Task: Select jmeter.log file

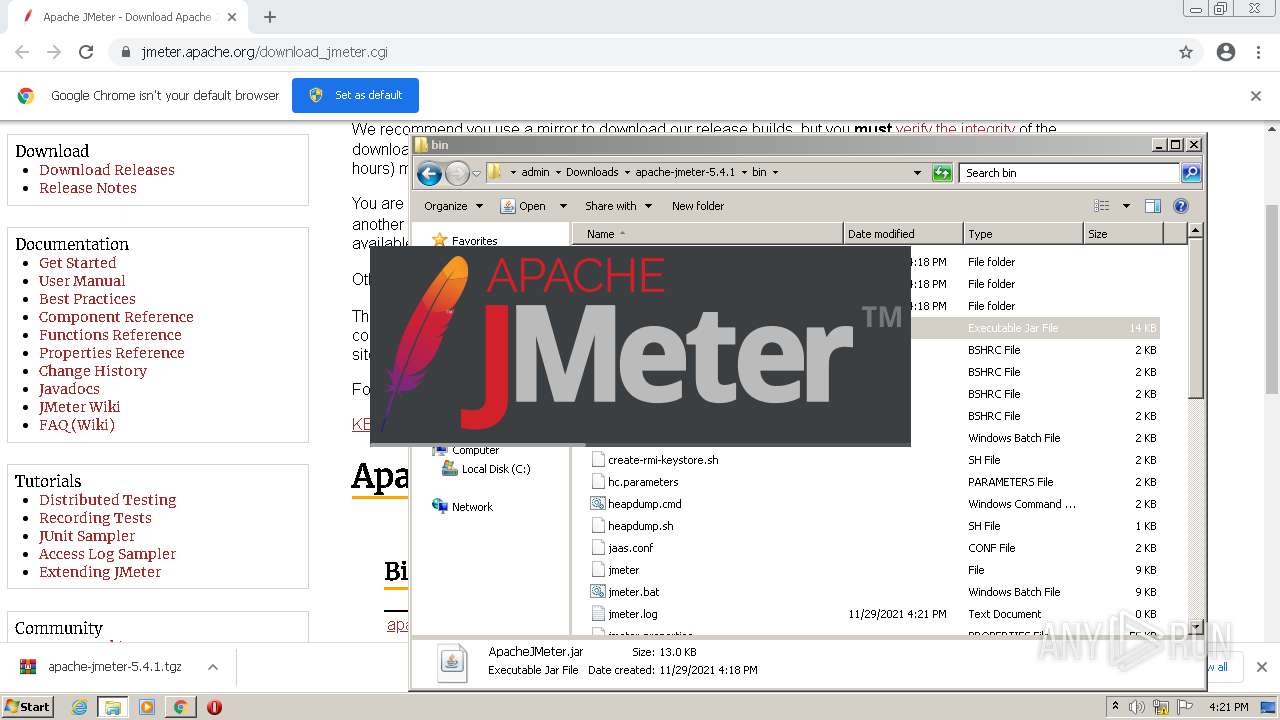Action: click(x=632, y=614)
